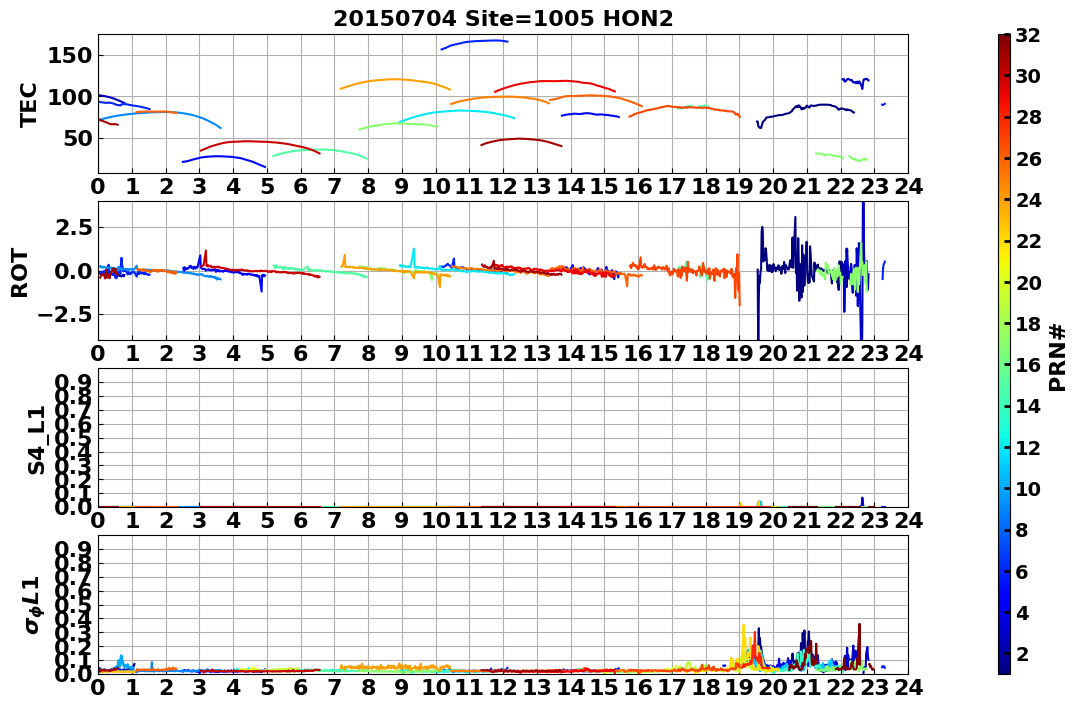
Task: Click the 50 tick on the TEC axis
Action: pyautogui.click(x=78, y=138)
